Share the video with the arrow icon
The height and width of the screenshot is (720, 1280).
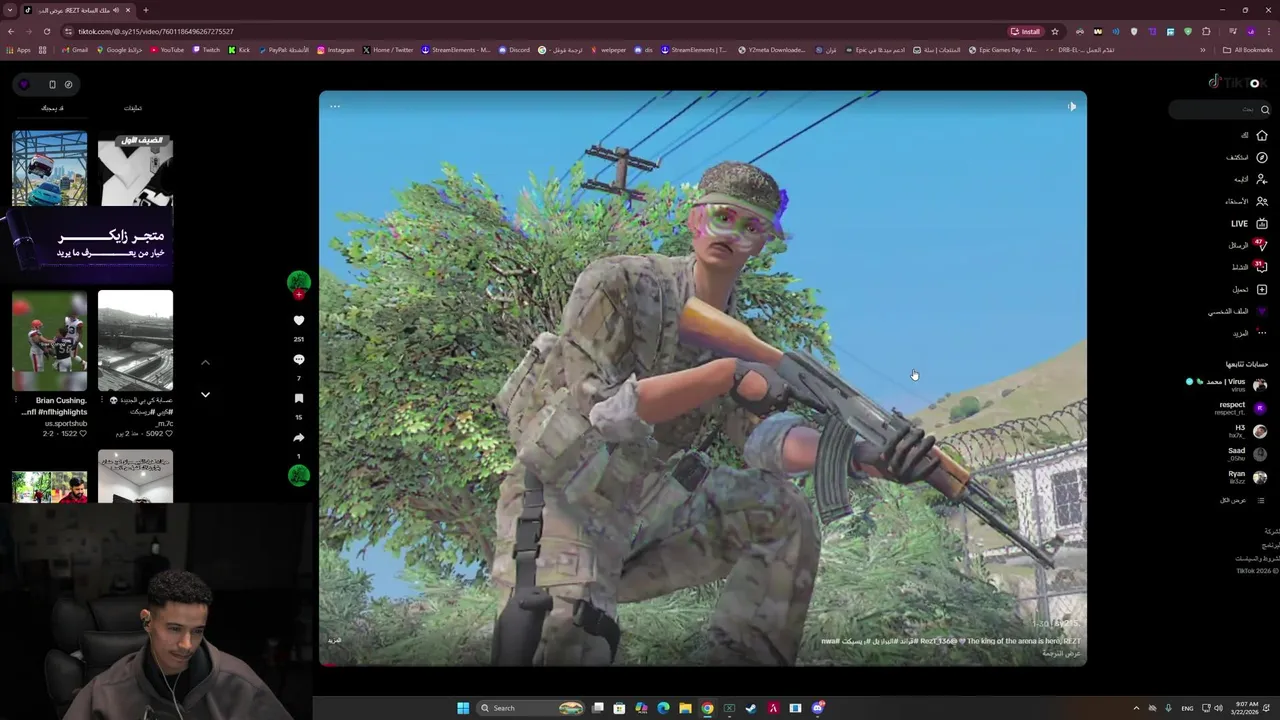pos(298,438)
